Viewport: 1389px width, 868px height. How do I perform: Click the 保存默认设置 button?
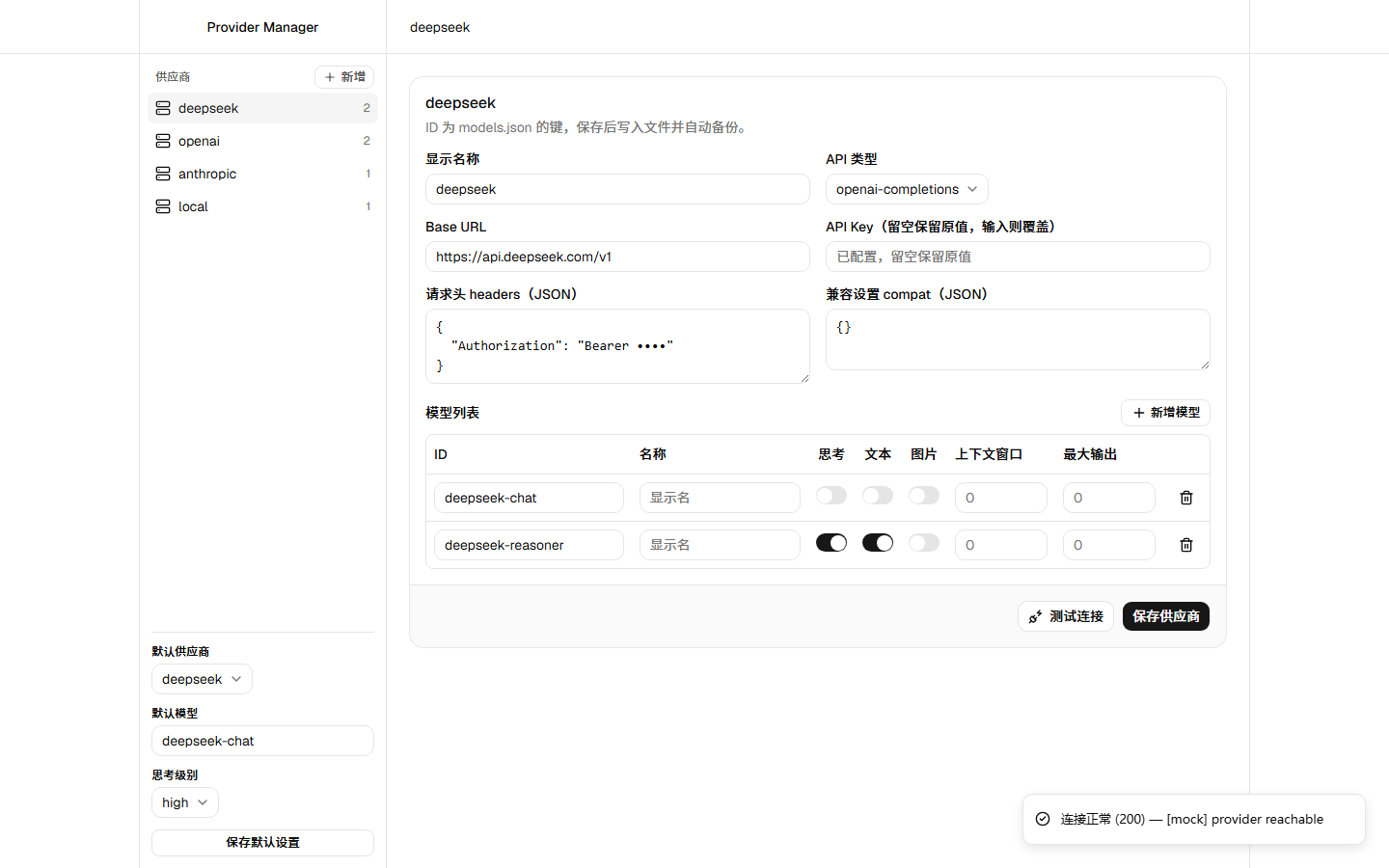[x=262, y=843]
